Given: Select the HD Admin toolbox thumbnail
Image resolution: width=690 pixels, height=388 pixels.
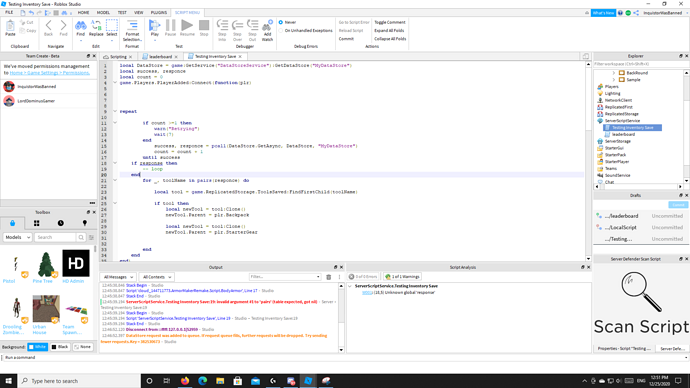Looking at the screenshot, I should [x=76, y=263].
